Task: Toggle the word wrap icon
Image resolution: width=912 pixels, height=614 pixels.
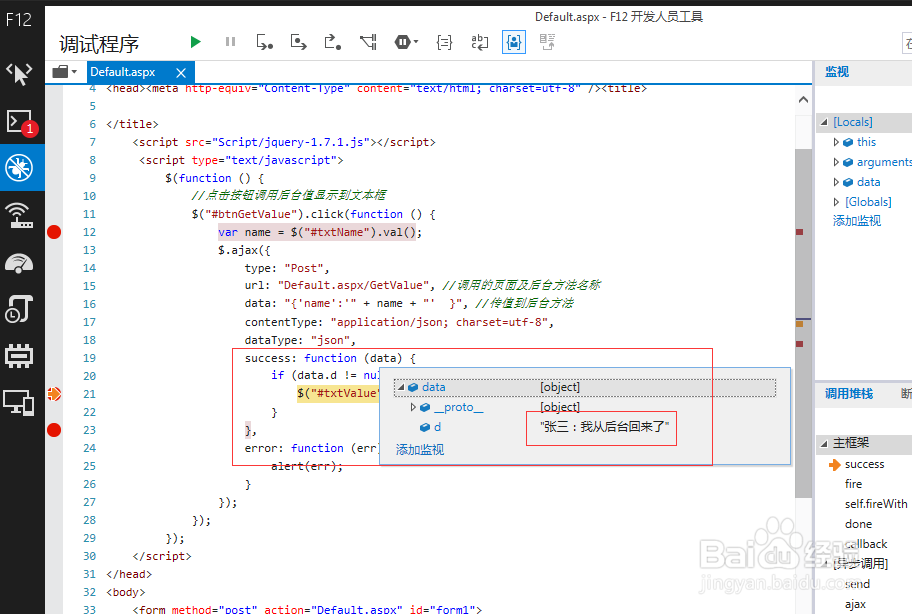Action: click(x=479, y=42)
